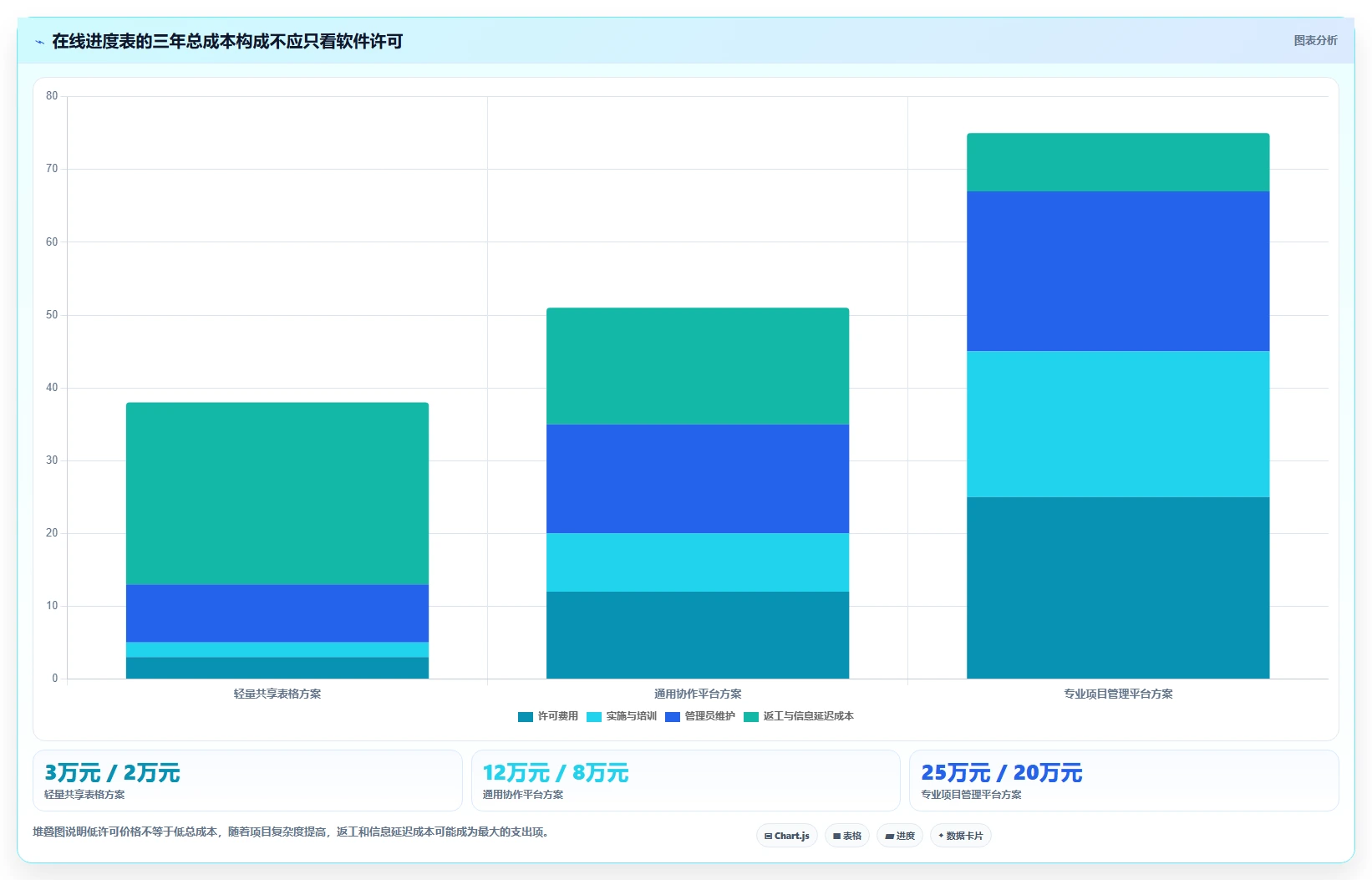The width and height of the screenshot is (1372, 880).
Task: Click the x-axis label 专业项目管理平台方案
Action: click(x=1118, y=694)
